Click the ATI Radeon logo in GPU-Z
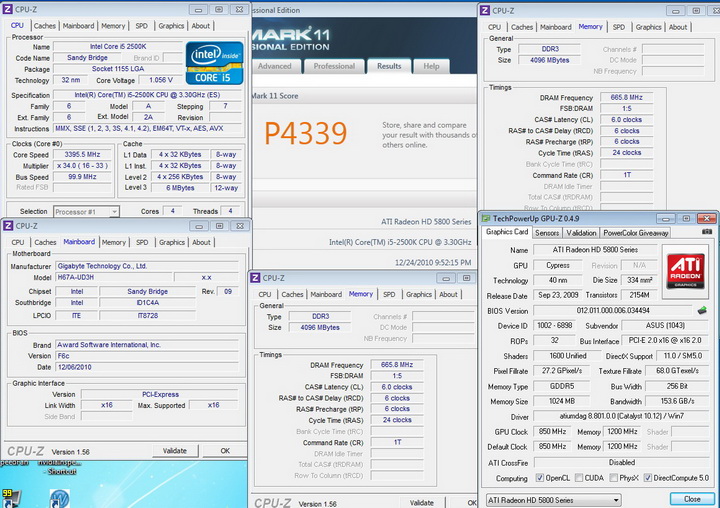 (x=685, y=271)
